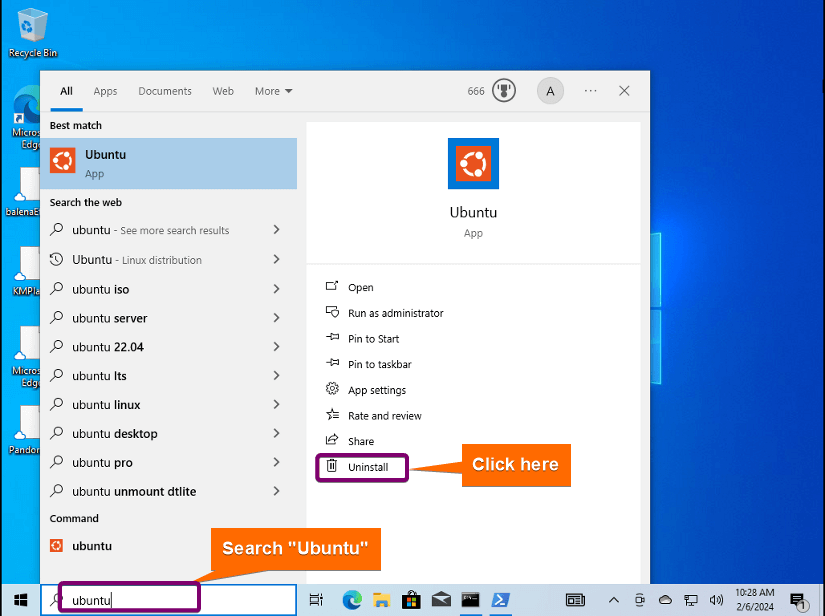Open account avatar labeled A

click(x=550, y=91)
